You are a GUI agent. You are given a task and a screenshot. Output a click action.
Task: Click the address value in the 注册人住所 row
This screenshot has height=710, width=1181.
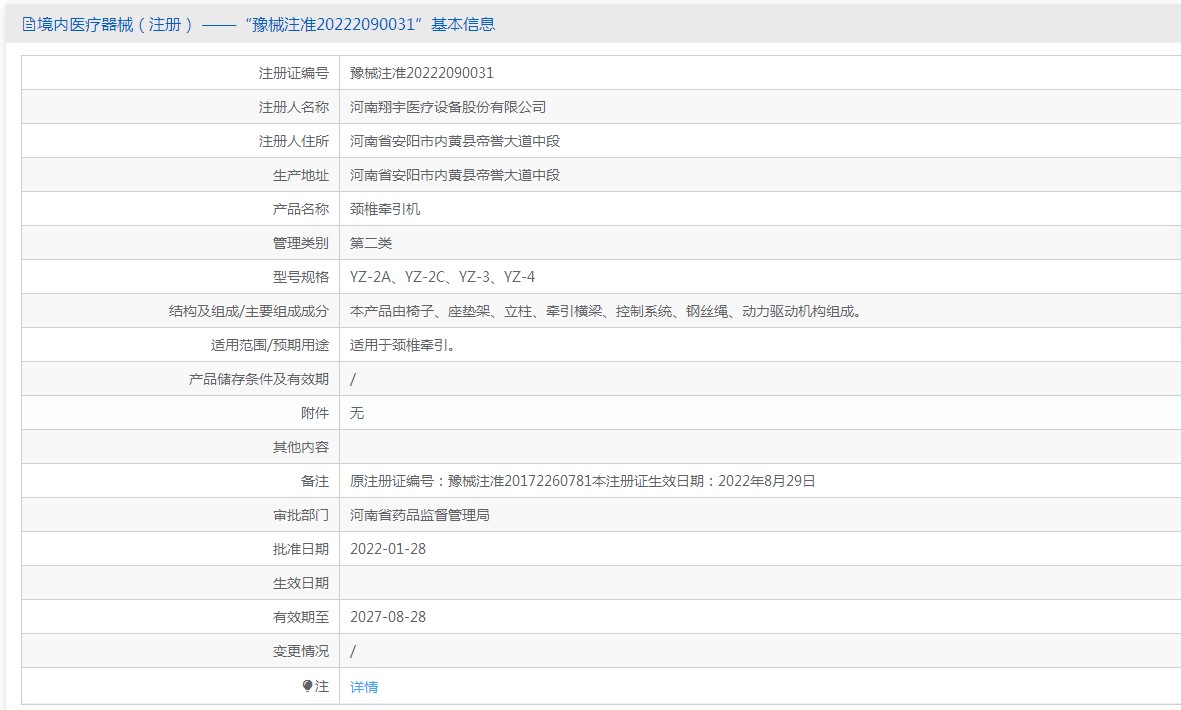455,141
